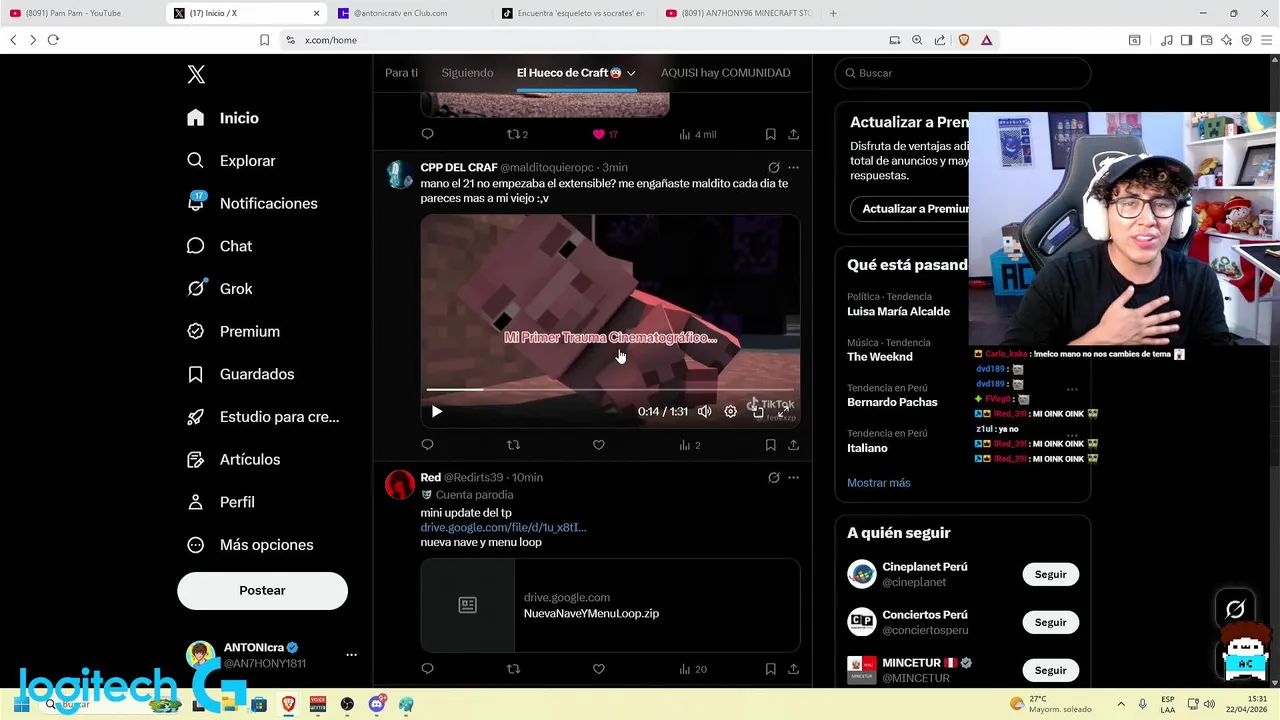
Task: Open Brave Shields lion icon
Action: point(964,40)
